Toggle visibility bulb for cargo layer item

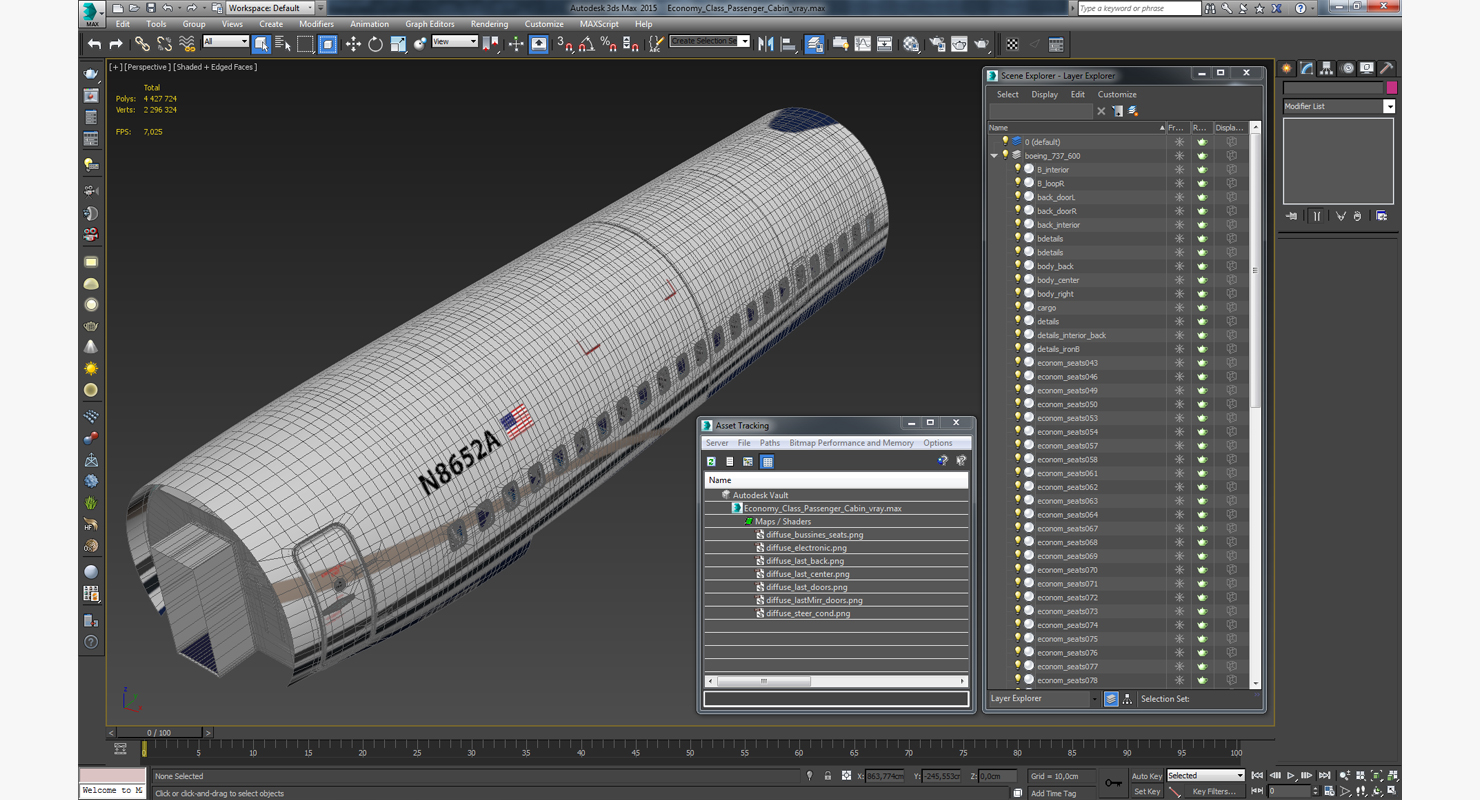1018,307
